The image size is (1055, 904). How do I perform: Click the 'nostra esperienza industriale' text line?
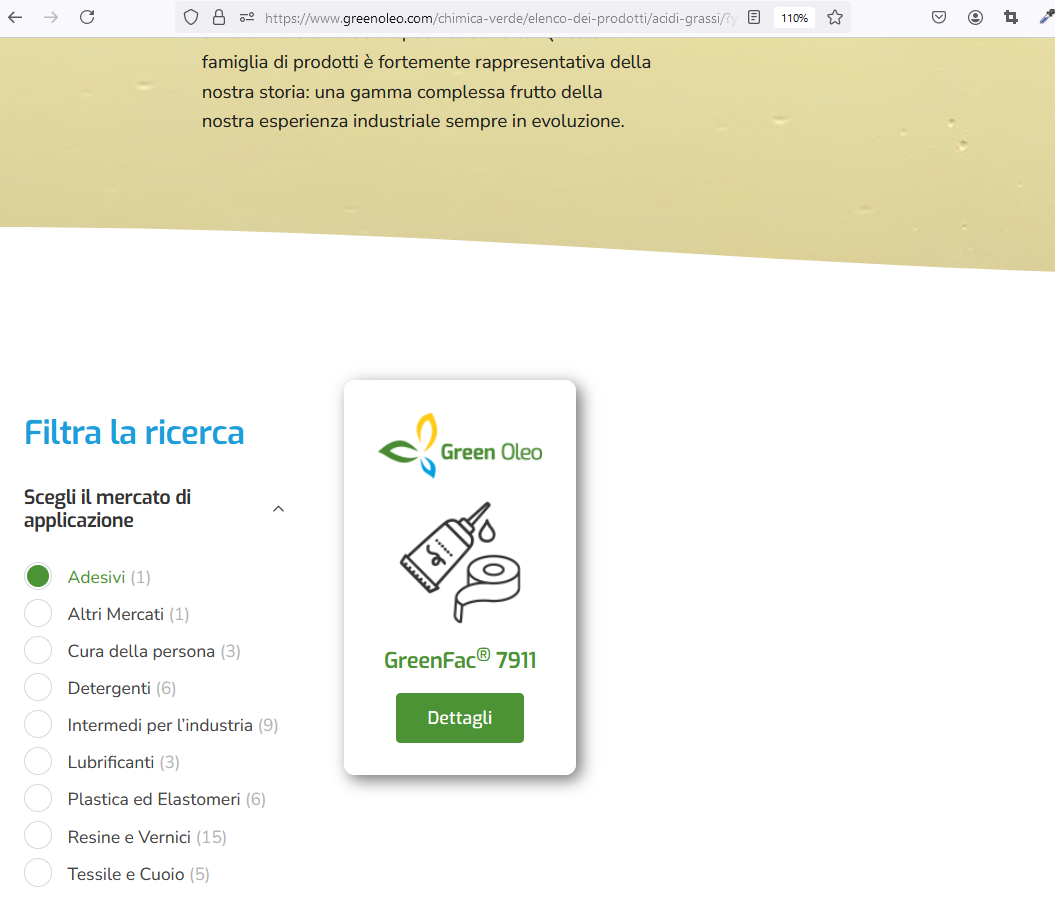coord(413,121)
